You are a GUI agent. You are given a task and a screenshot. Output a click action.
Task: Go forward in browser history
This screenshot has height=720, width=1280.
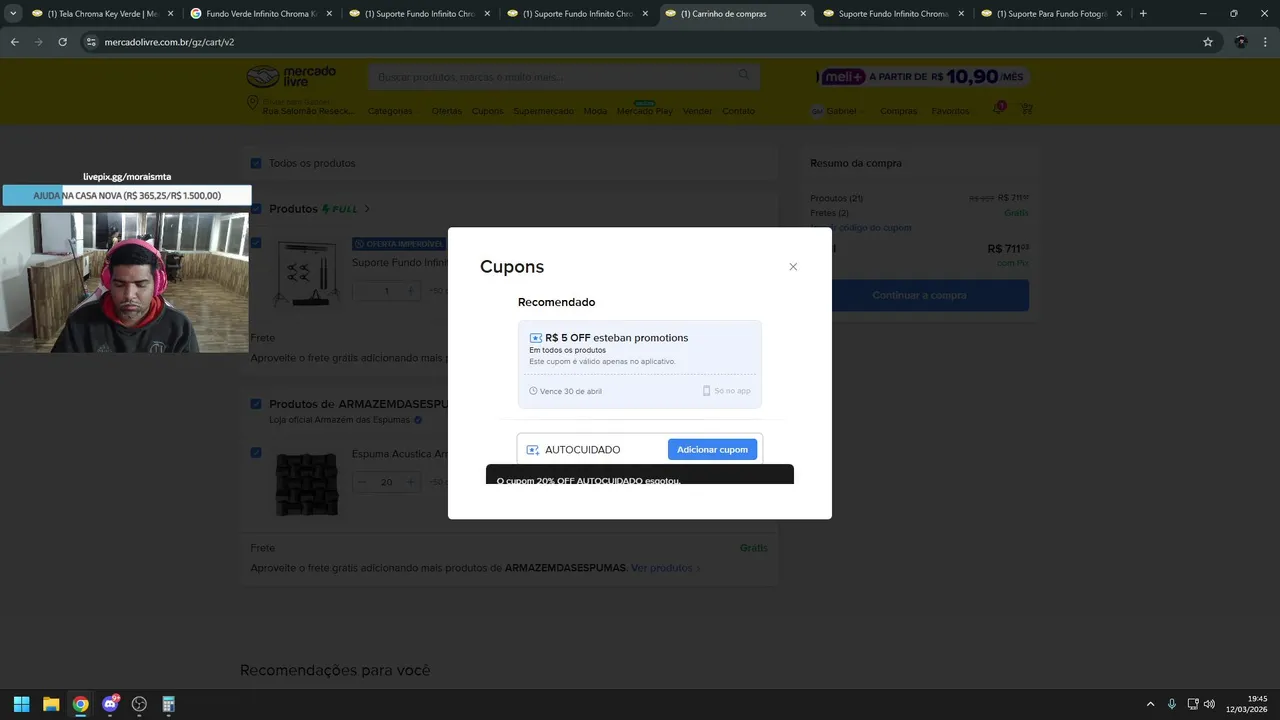tap(39, 42)
